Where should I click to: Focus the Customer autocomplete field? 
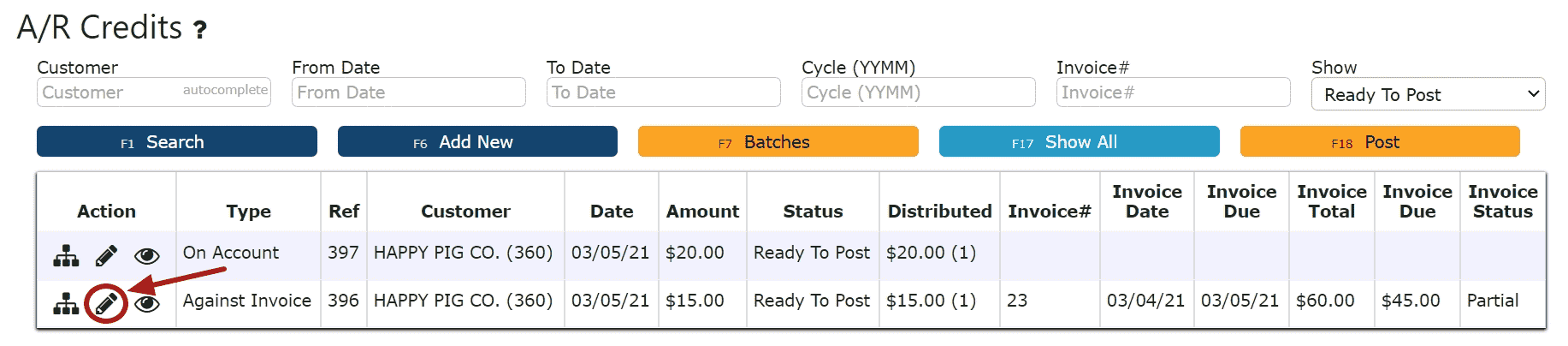(x=154, y=92)
